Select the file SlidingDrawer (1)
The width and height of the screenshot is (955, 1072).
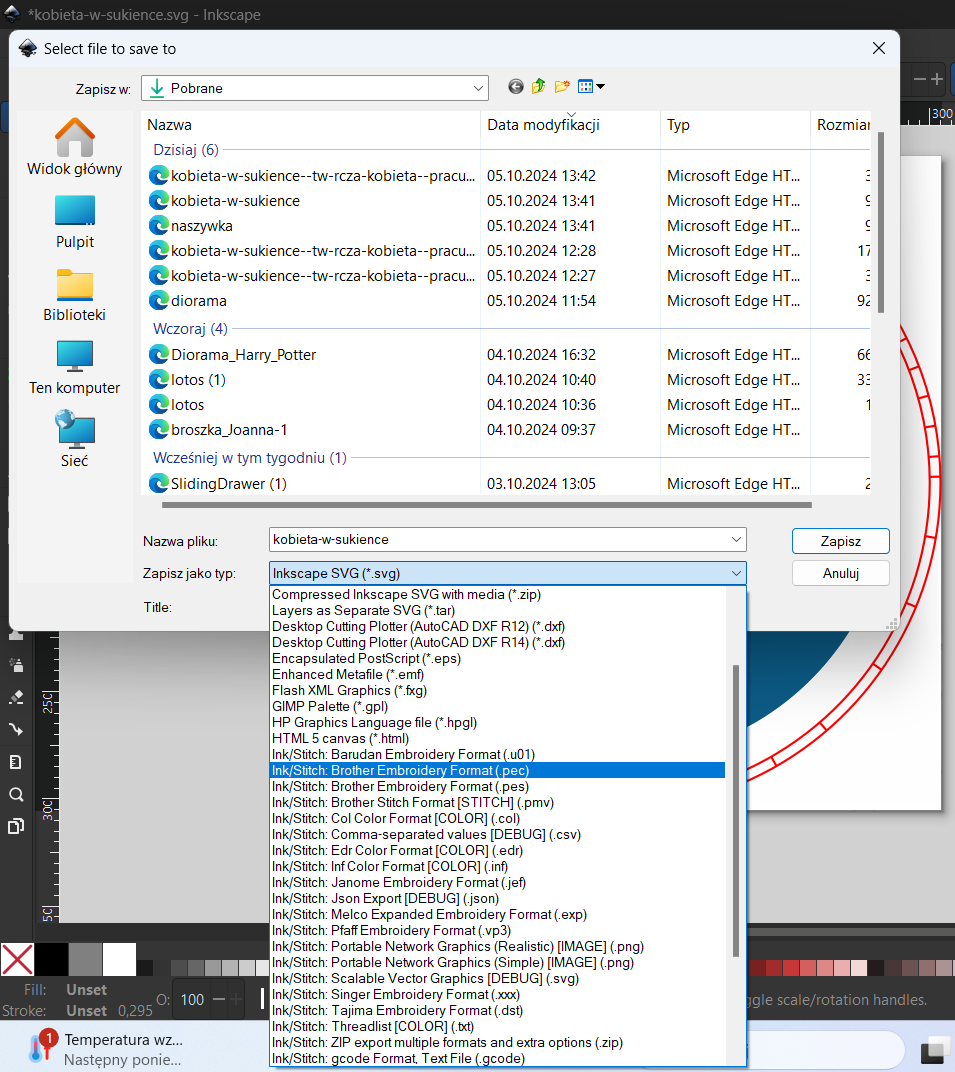[228, 484]
